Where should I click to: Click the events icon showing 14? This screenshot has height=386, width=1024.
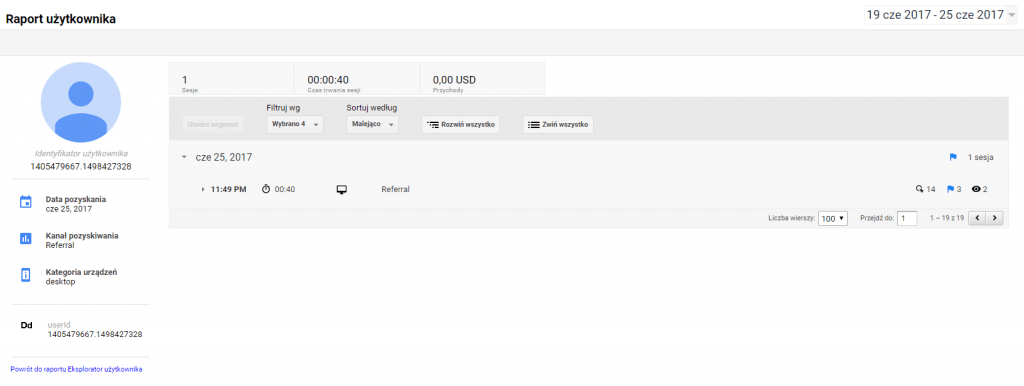point(919,189)
